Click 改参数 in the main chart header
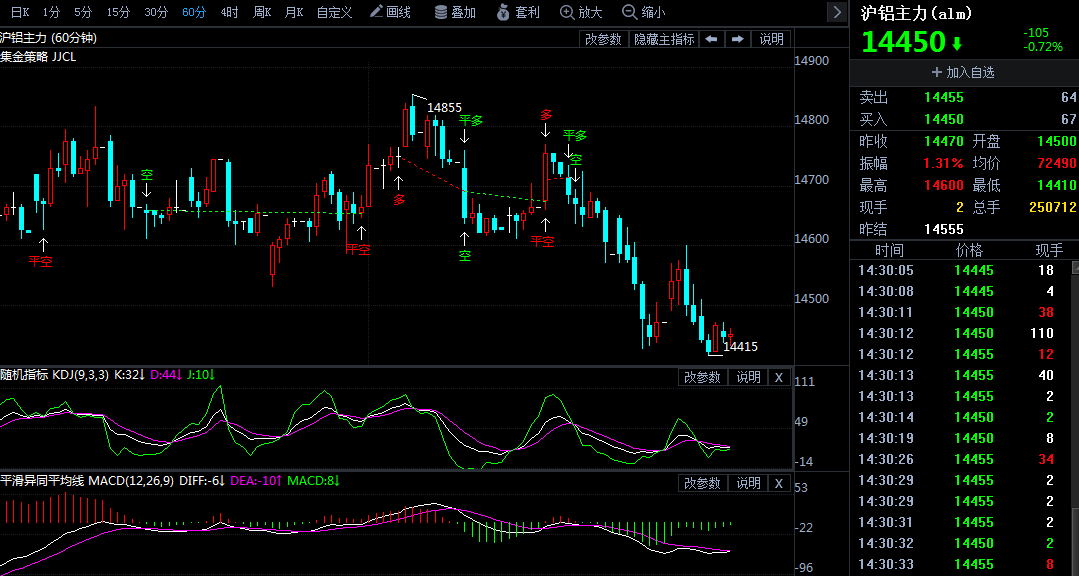The height and width of the screenshot is (576, 1079). click(603, 39)
